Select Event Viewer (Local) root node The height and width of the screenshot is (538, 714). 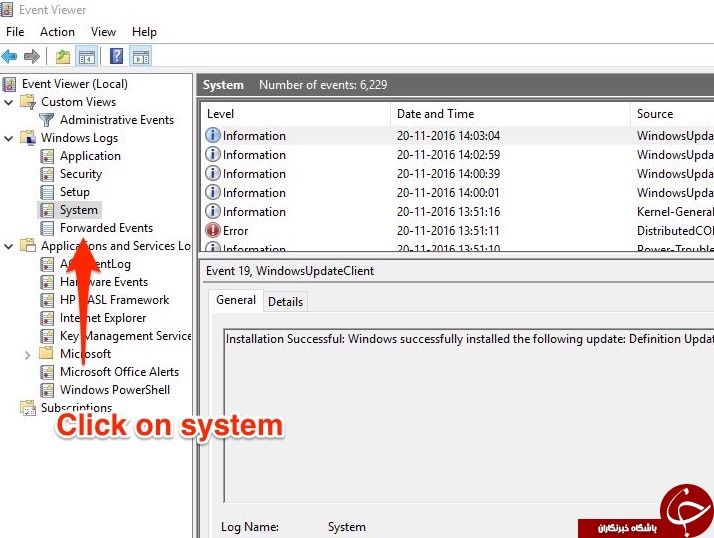pos(75,84)
